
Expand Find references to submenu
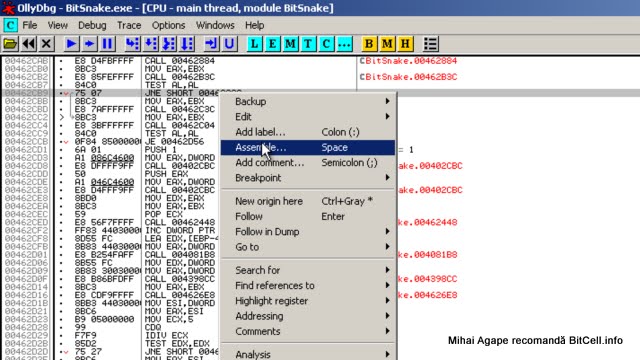pyautogui.click(x=308, y=285)
